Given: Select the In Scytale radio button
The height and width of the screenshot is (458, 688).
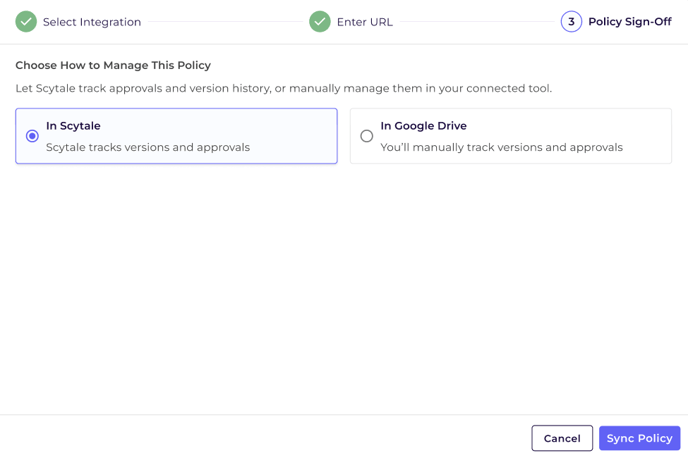Looking at the screenshot, I should coord(32,136).
